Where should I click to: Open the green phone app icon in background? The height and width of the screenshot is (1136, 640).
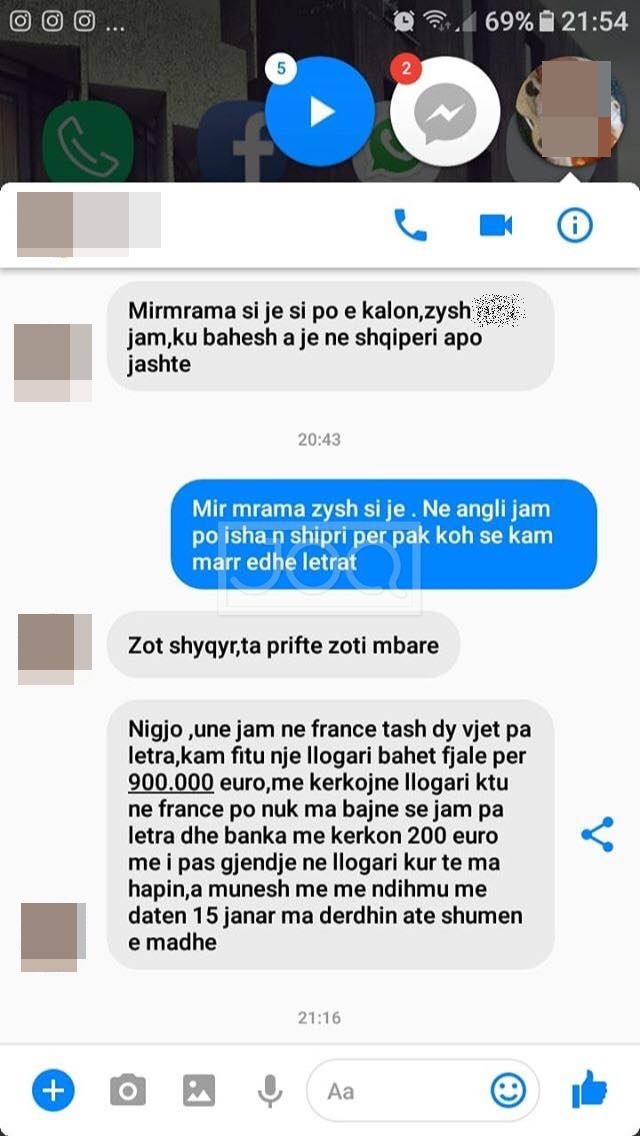click(88, 141)
